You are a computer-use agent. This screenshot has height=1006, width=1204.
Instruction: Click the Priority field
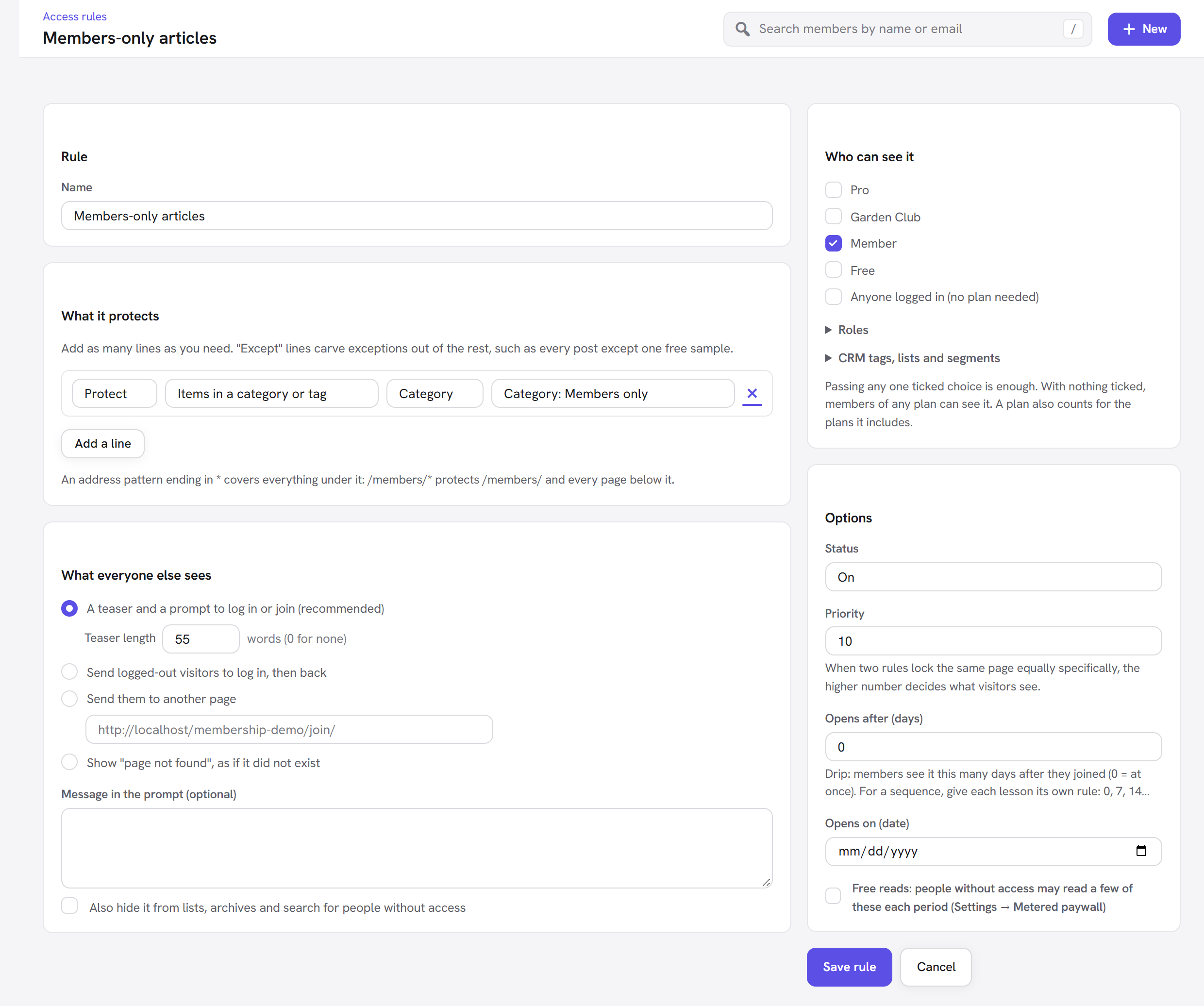pyautogui.click(x=994, y=641)
